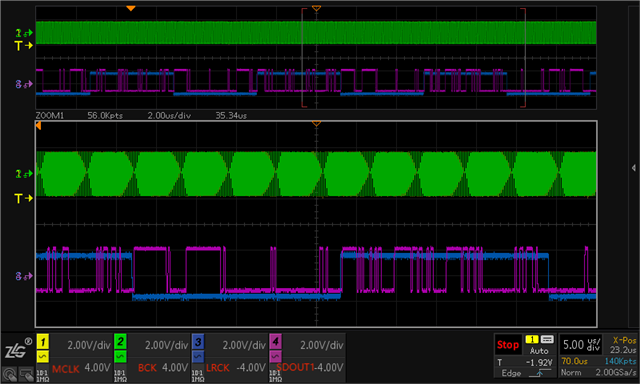Select channel 4 2.00V/div scale value
Screen dimensions: 640x384
322,345
